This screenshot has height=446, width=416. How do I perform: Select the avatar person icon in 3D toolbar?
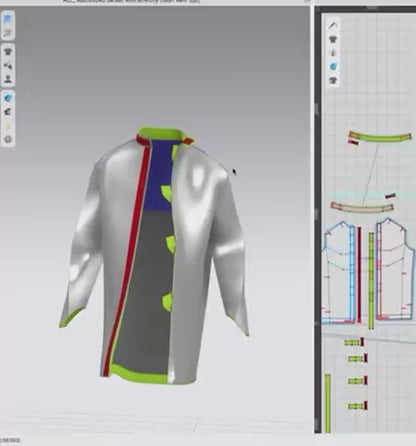(8, 79)
